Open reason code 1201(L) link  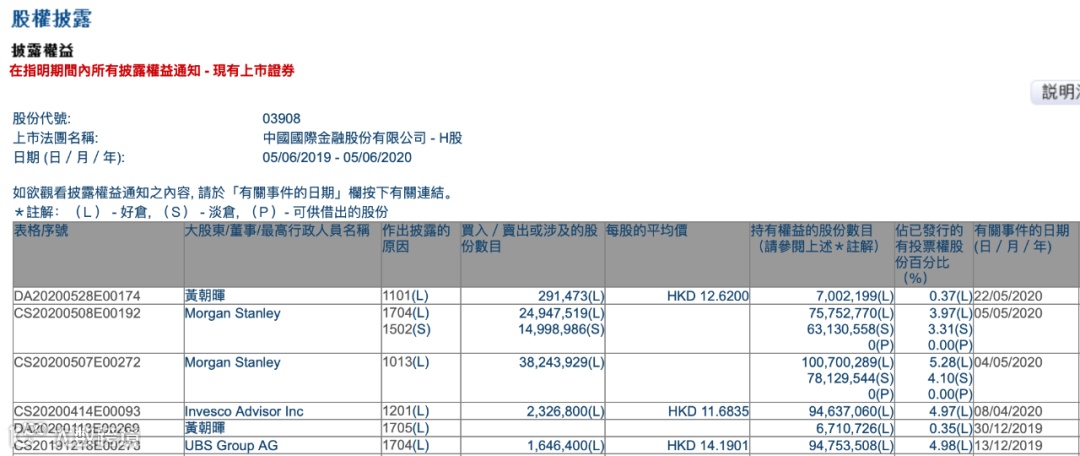tap(405, 412)
